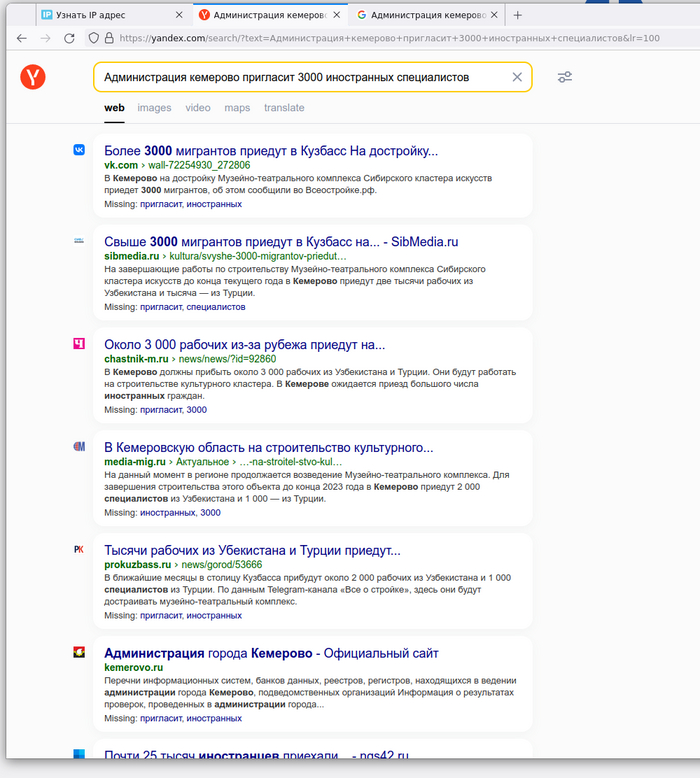Screen dimensions: 700x778
Task: Click the chastnik-m.ru result favicon
Action: pyautogui.click(x=79, y=343)
